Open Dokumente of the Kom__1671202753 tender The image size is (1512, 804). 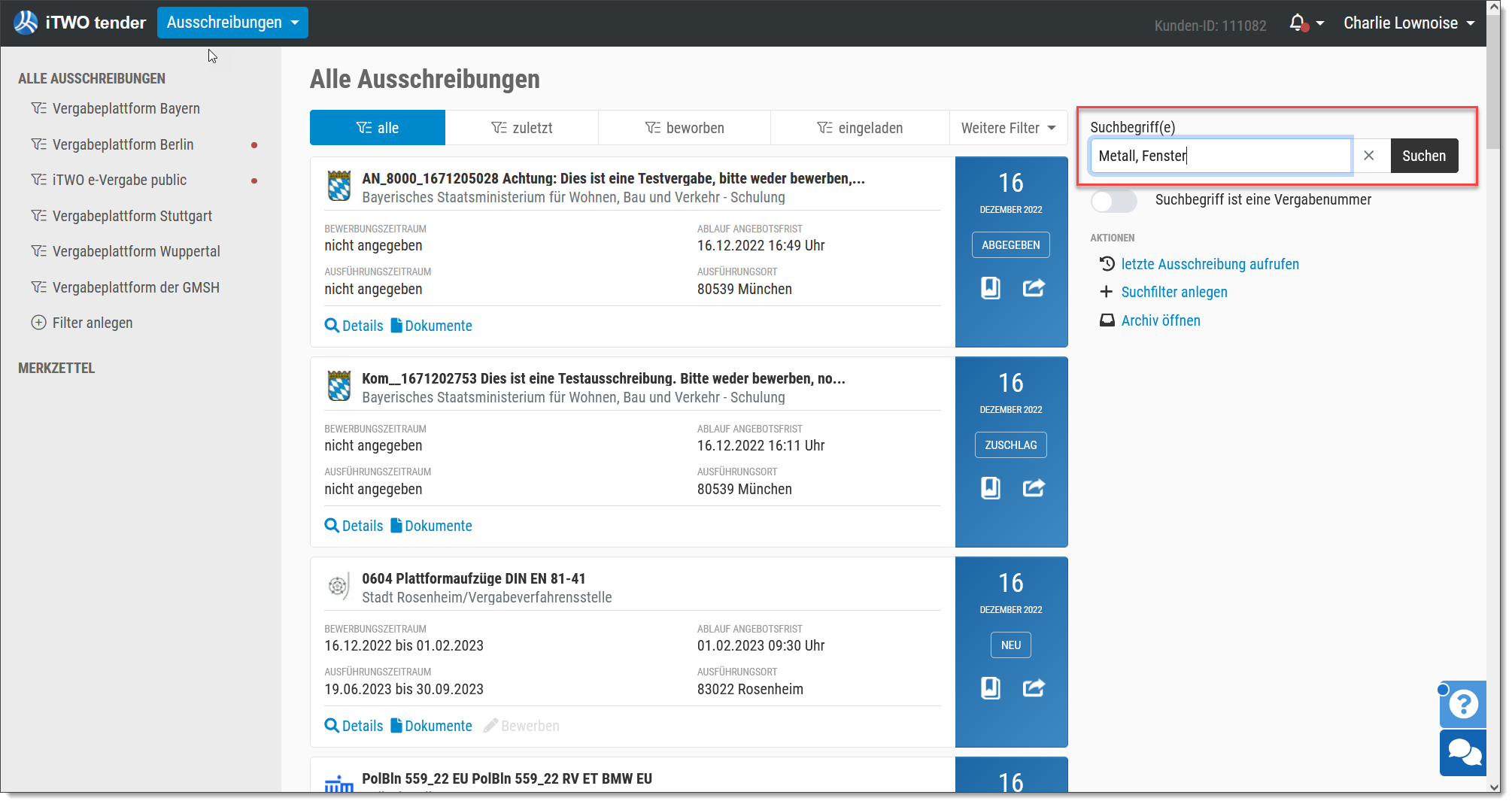(432, 526)
